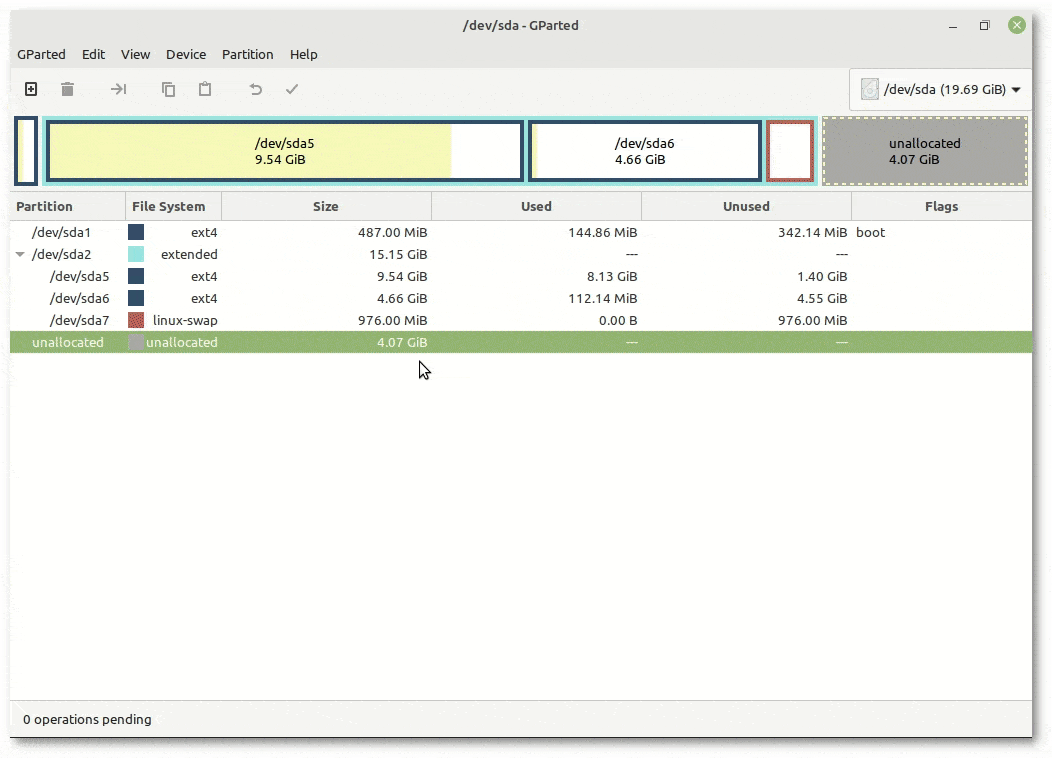
Task: Click the disk icon inside the device selector
Action: coord(869,89)
